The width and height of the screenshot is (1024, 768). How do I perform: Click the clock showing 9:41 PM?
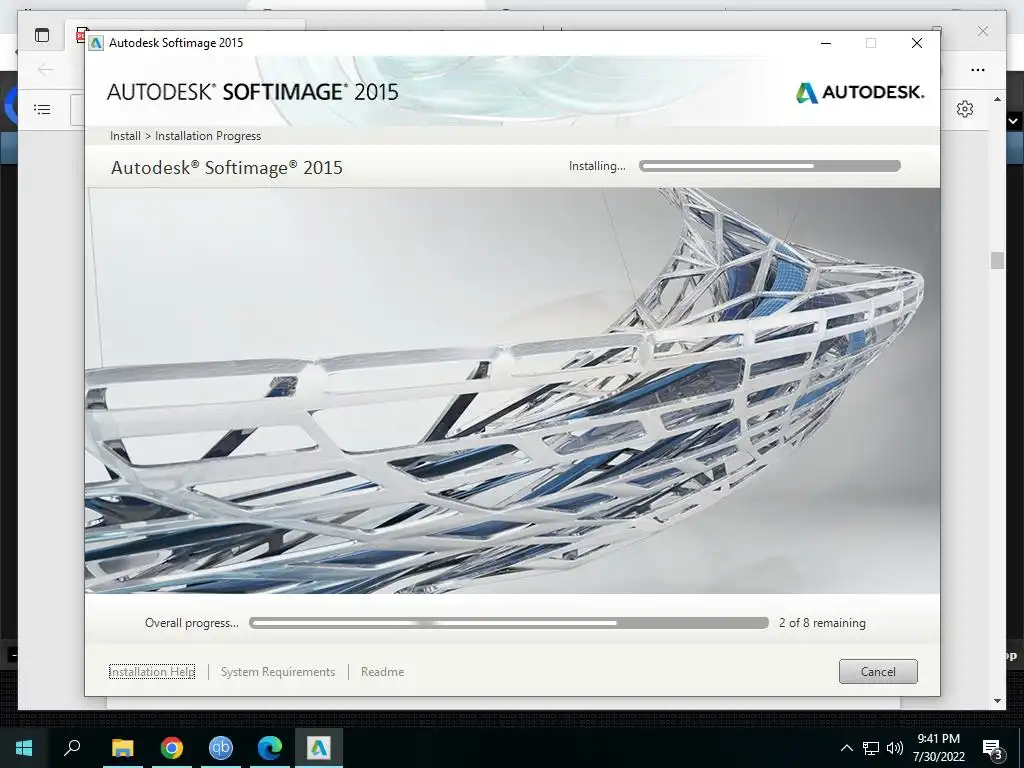[938, 739]
